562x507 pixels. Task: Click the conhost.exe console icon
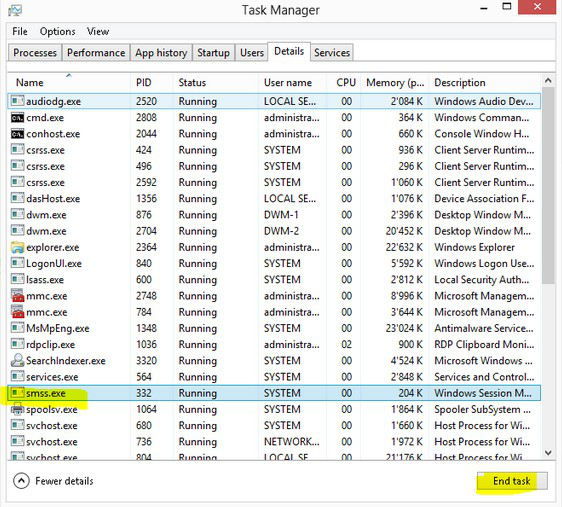point(17,134)
